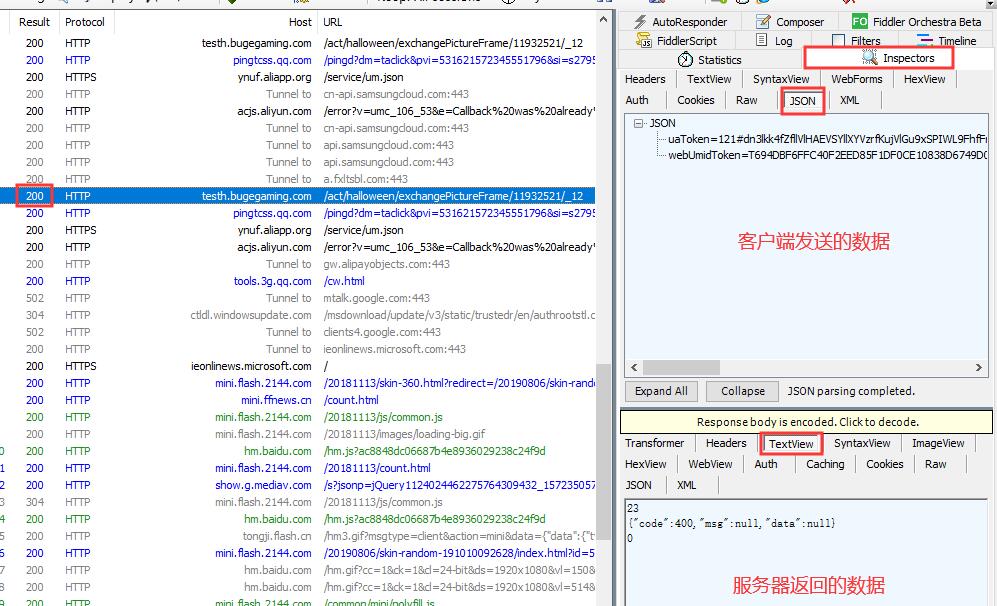Sort sessions by Protocol column header

pyautogui.click(x=85, y=22)
